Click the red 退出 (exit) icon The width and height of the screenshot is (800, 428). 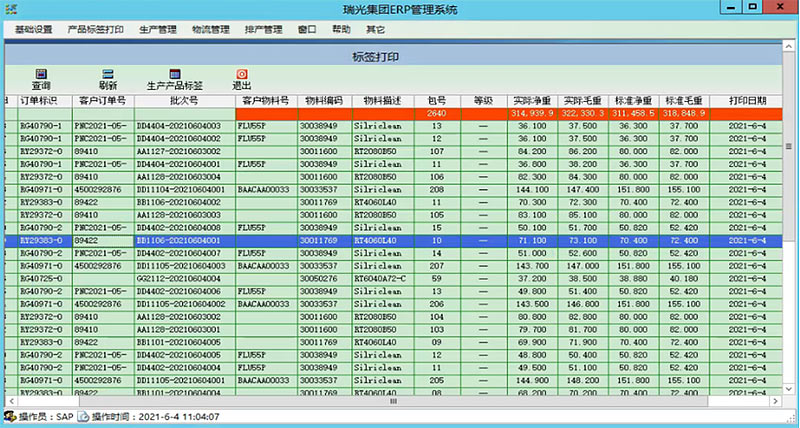(242, 74)
